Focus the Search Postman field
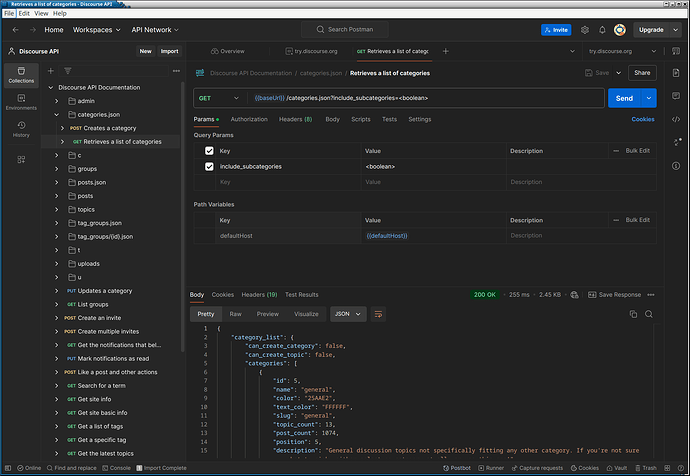The image size is (690, 476). point(345,29)
